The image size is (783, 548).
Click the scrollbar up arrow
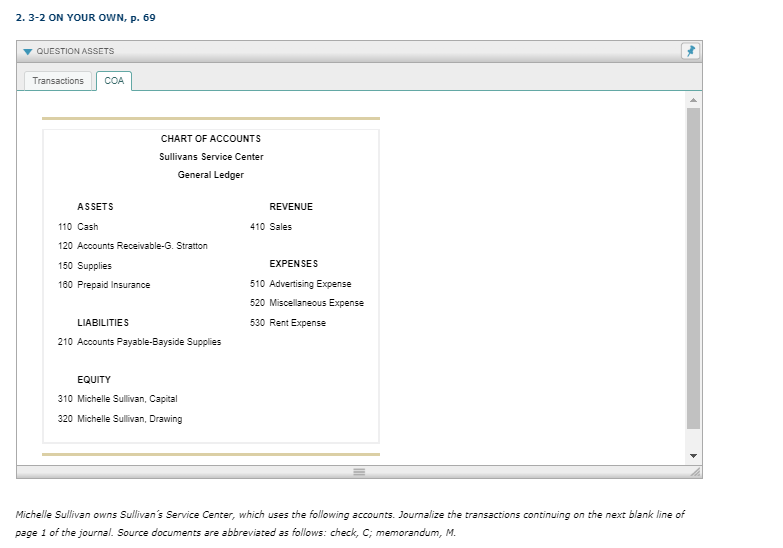click(x=693, y=100)
